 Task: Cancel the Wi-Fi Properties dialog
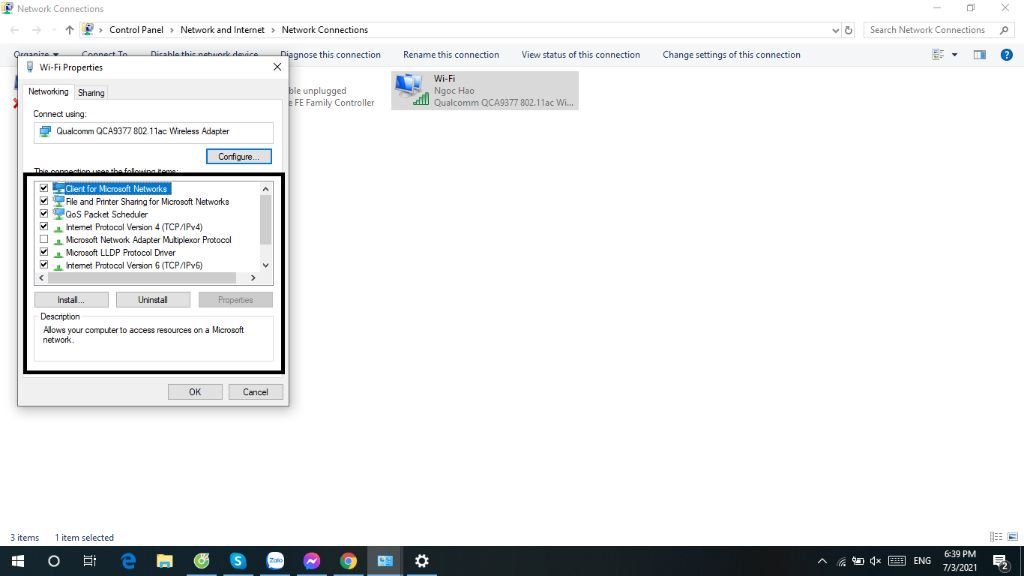tap(255, 392)
